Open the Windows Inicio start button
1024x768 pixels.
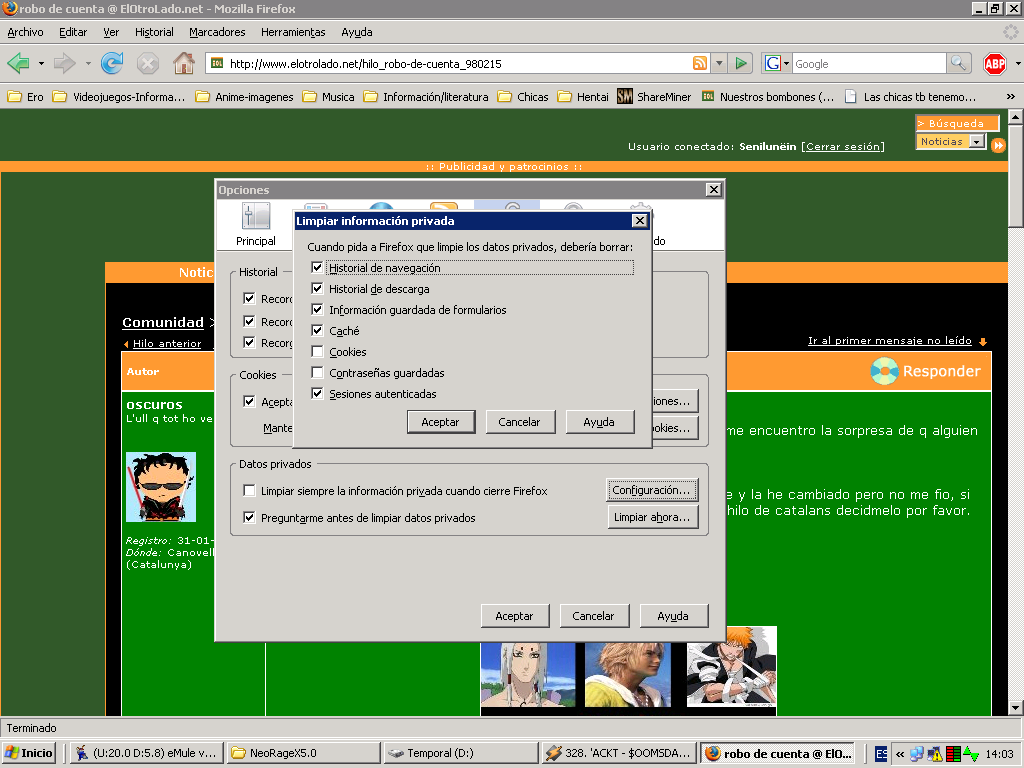29,753
